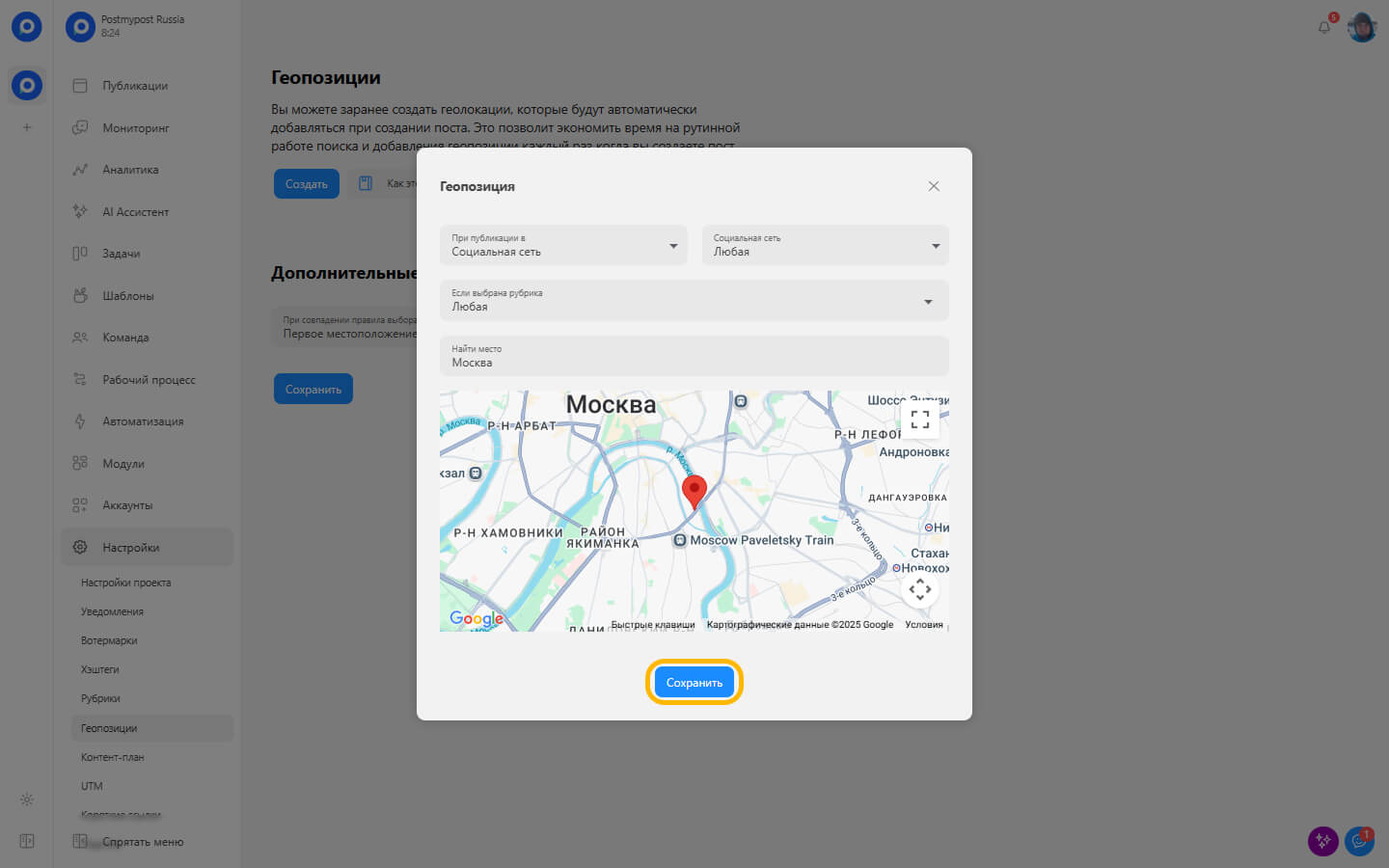The image size is (1389, 868).
Task: Toggle fullscreen map view
Action: pyautogui.click(x=919, y=420)
